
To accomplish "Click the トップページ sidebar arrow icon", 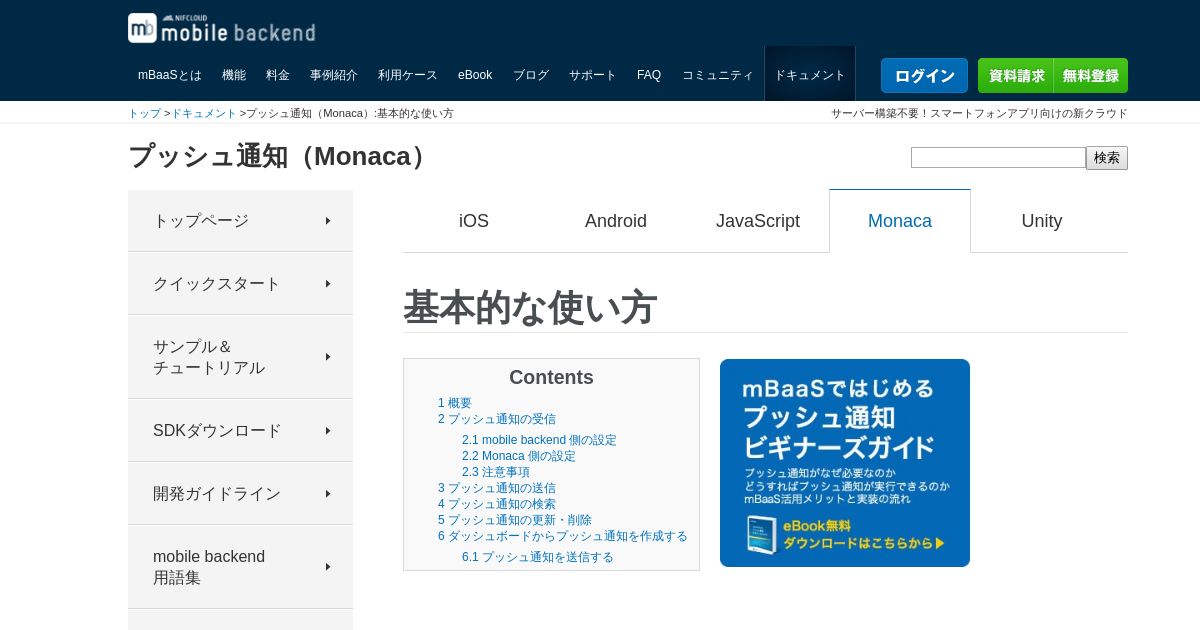I will [x=328, y=221].
